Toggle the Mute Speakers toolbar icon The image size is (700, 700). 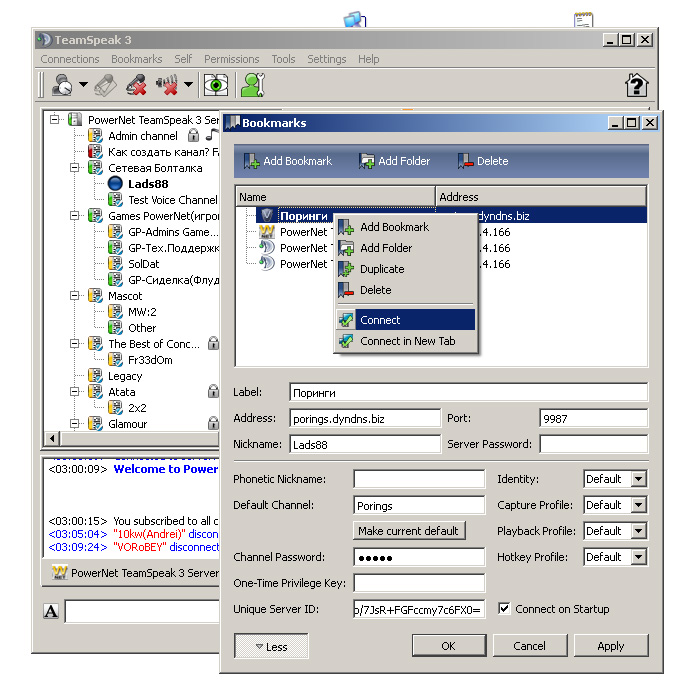[x=167, y=85]
